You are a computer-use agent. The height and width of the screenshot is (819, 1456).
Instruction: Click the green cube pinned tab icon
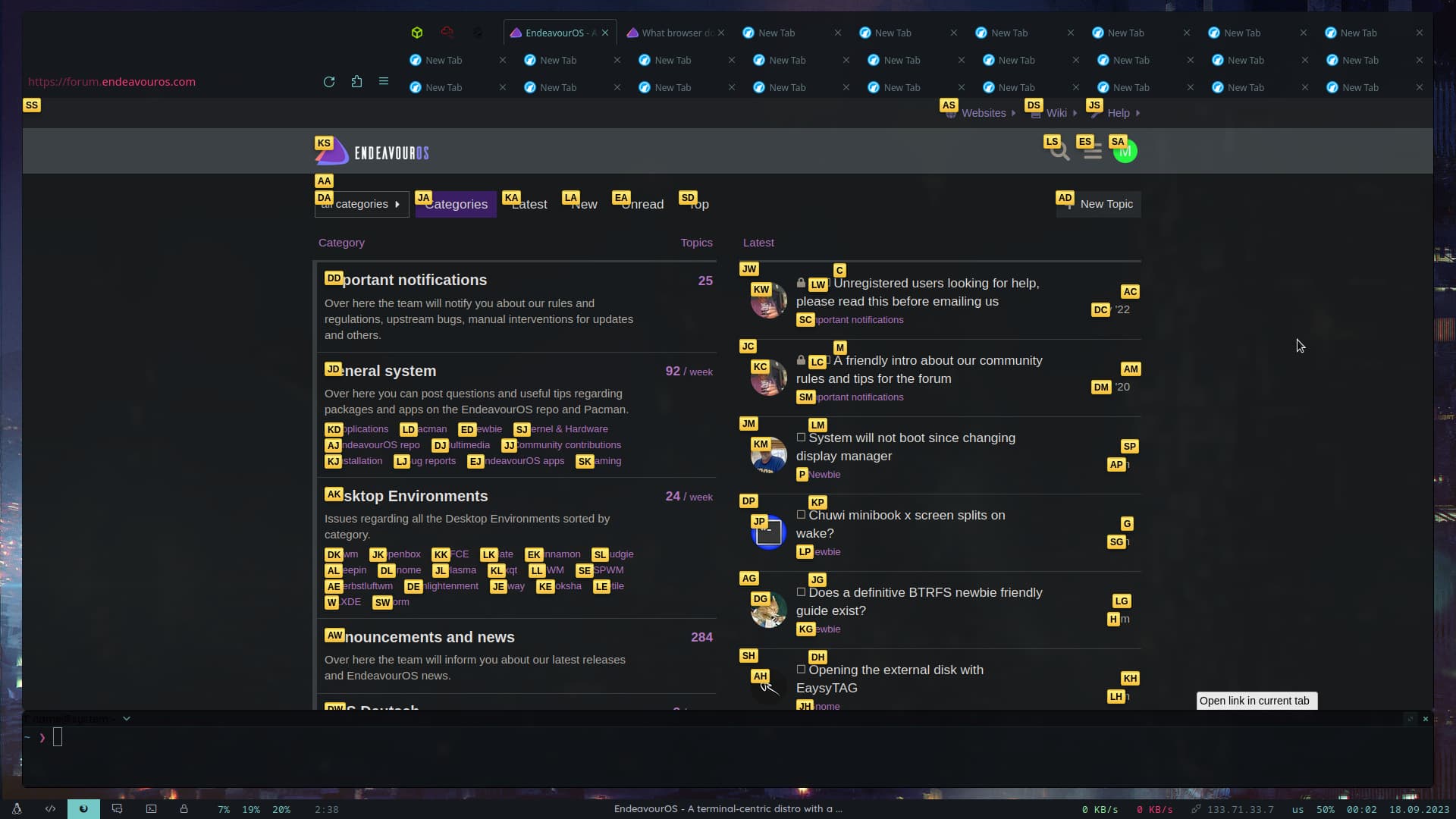coord(417,33)
